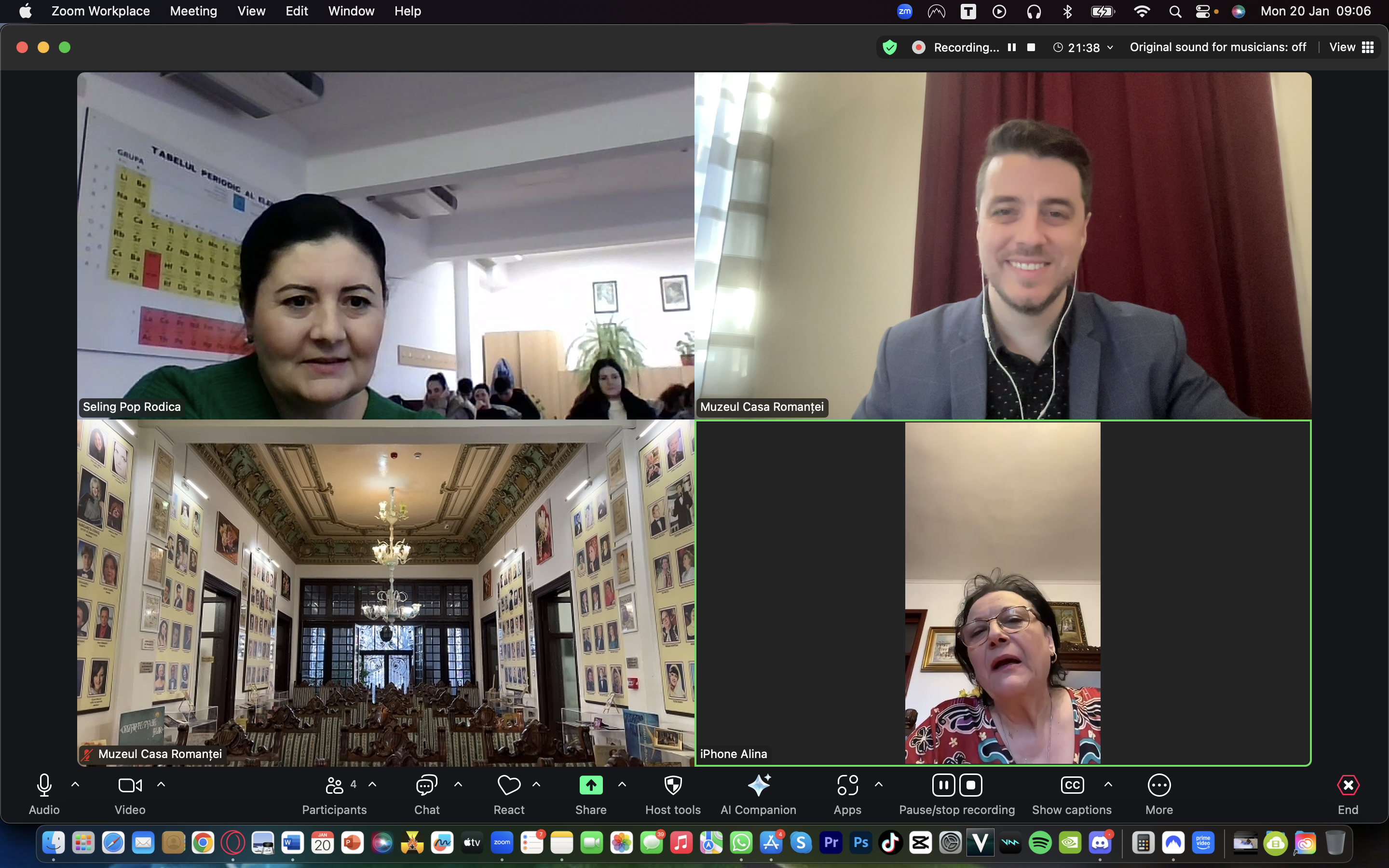This screenshot has height=868, width=1389.
Task: Open the meeting timer dropdown chevron
Action: [1110, 47]
